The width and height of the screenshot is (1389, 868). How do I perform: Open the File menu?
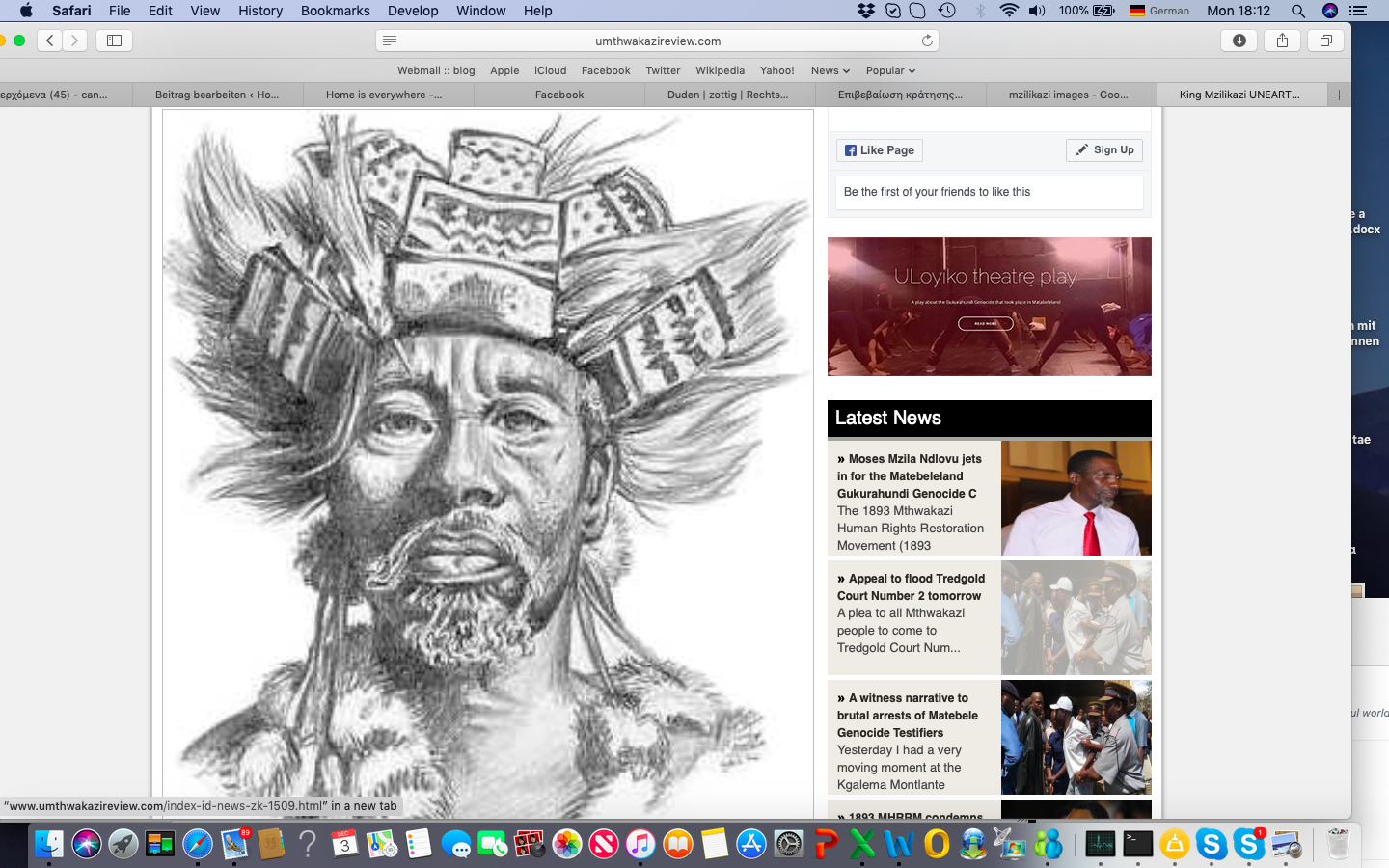click(120, 11)
